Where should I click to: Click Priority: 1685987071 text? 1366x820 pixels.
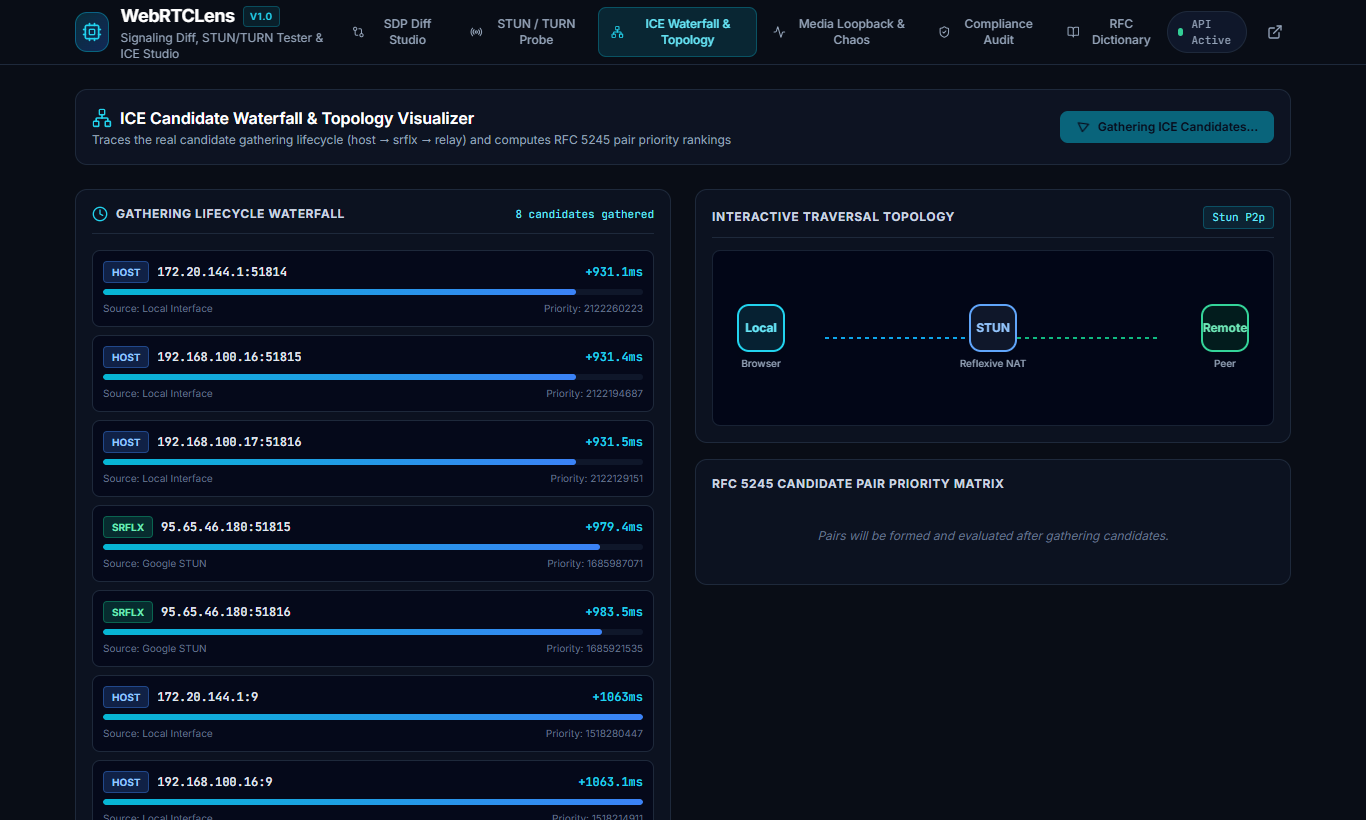tap(595, 564)
